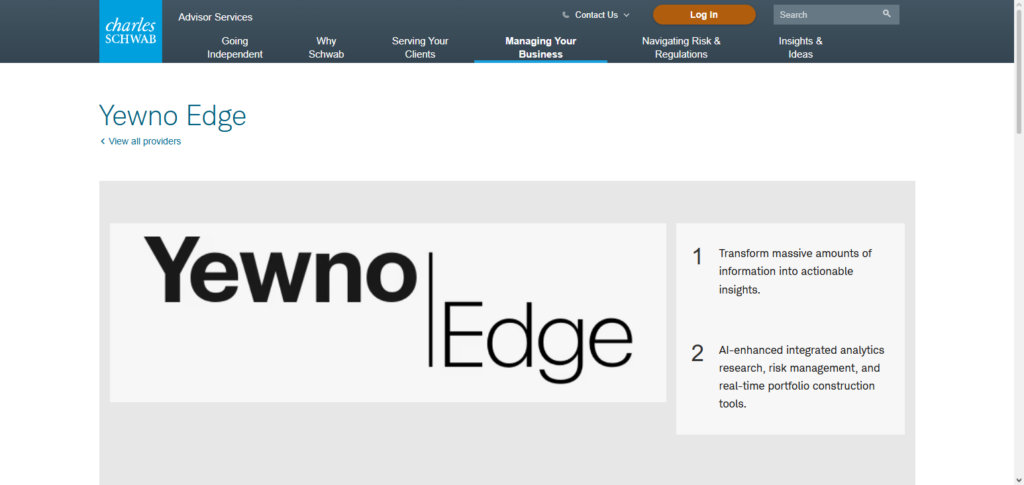Open the Advisor Services link

click(x=215, y=17)
